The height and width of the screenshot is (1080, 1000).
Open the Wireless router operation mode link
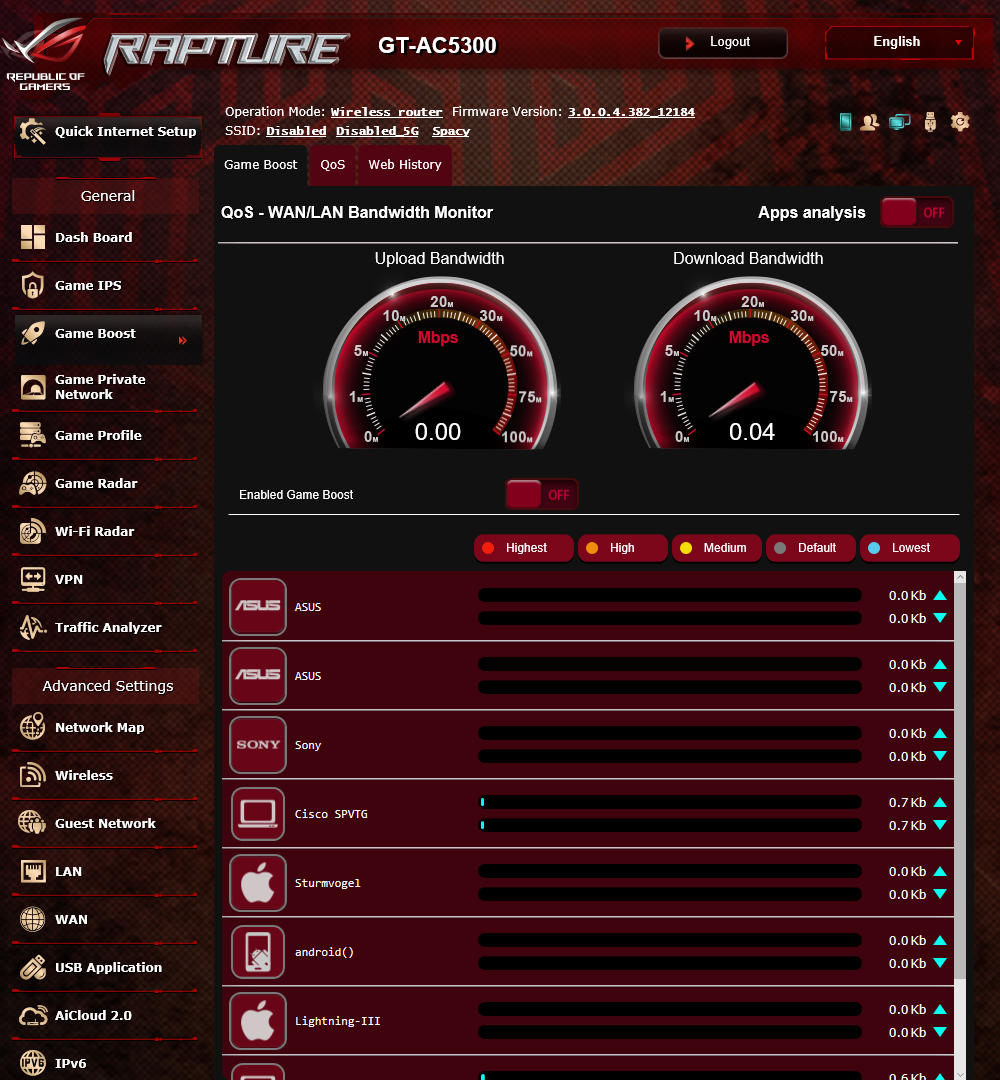386,112
